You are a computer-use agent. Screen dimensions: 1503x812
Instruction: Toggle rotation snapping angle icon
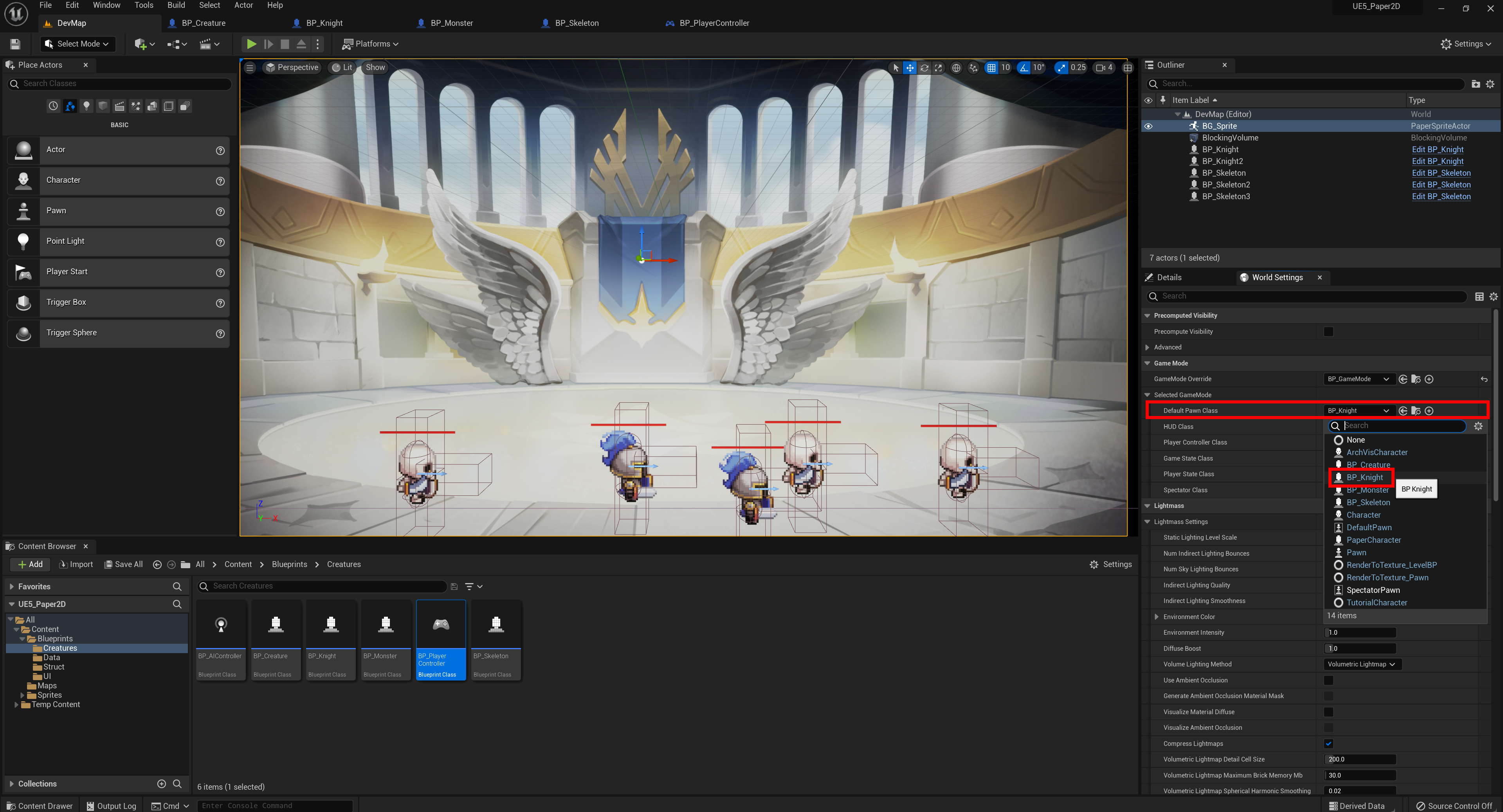1024,68
